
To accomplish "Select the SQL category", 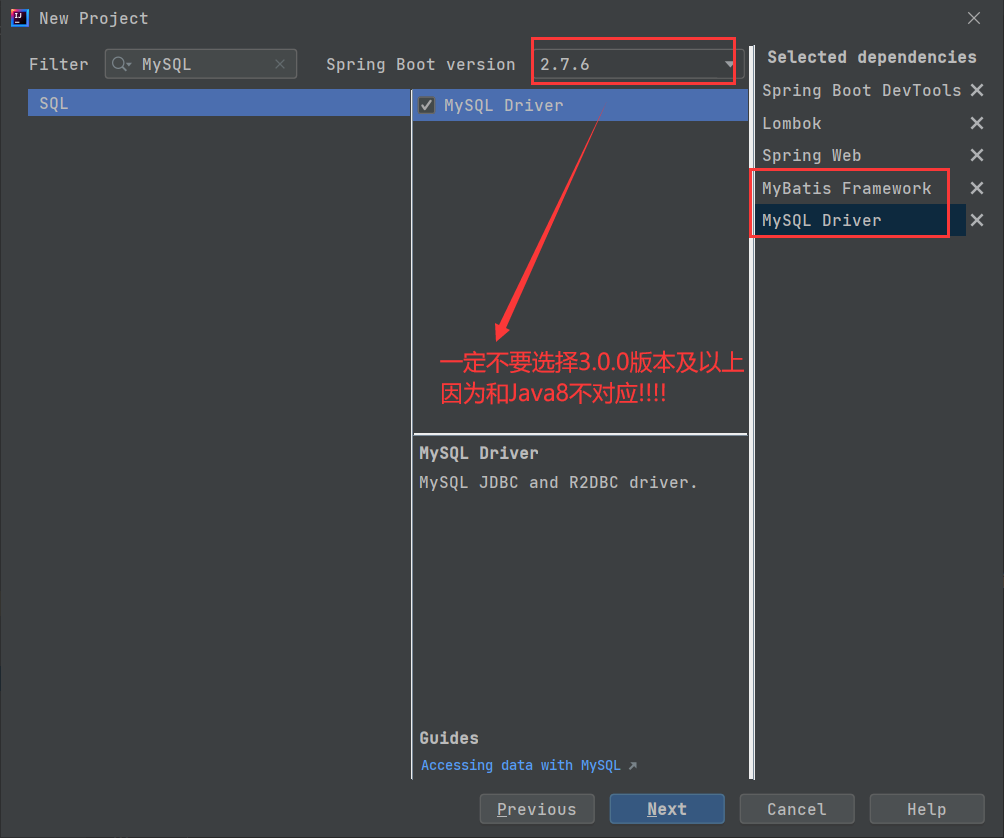I will pos(218,103).
